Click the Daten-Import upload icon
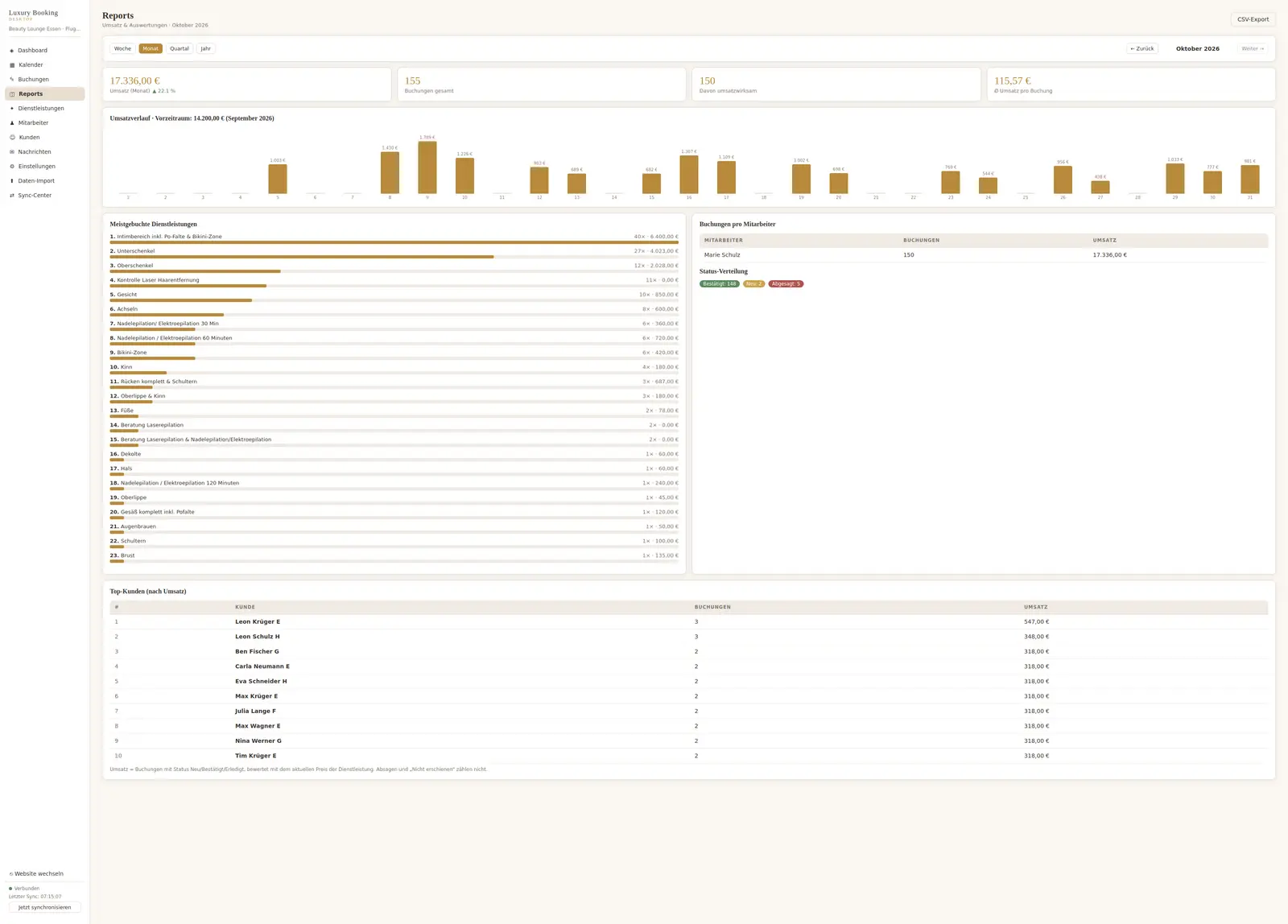 click(12, 181)
